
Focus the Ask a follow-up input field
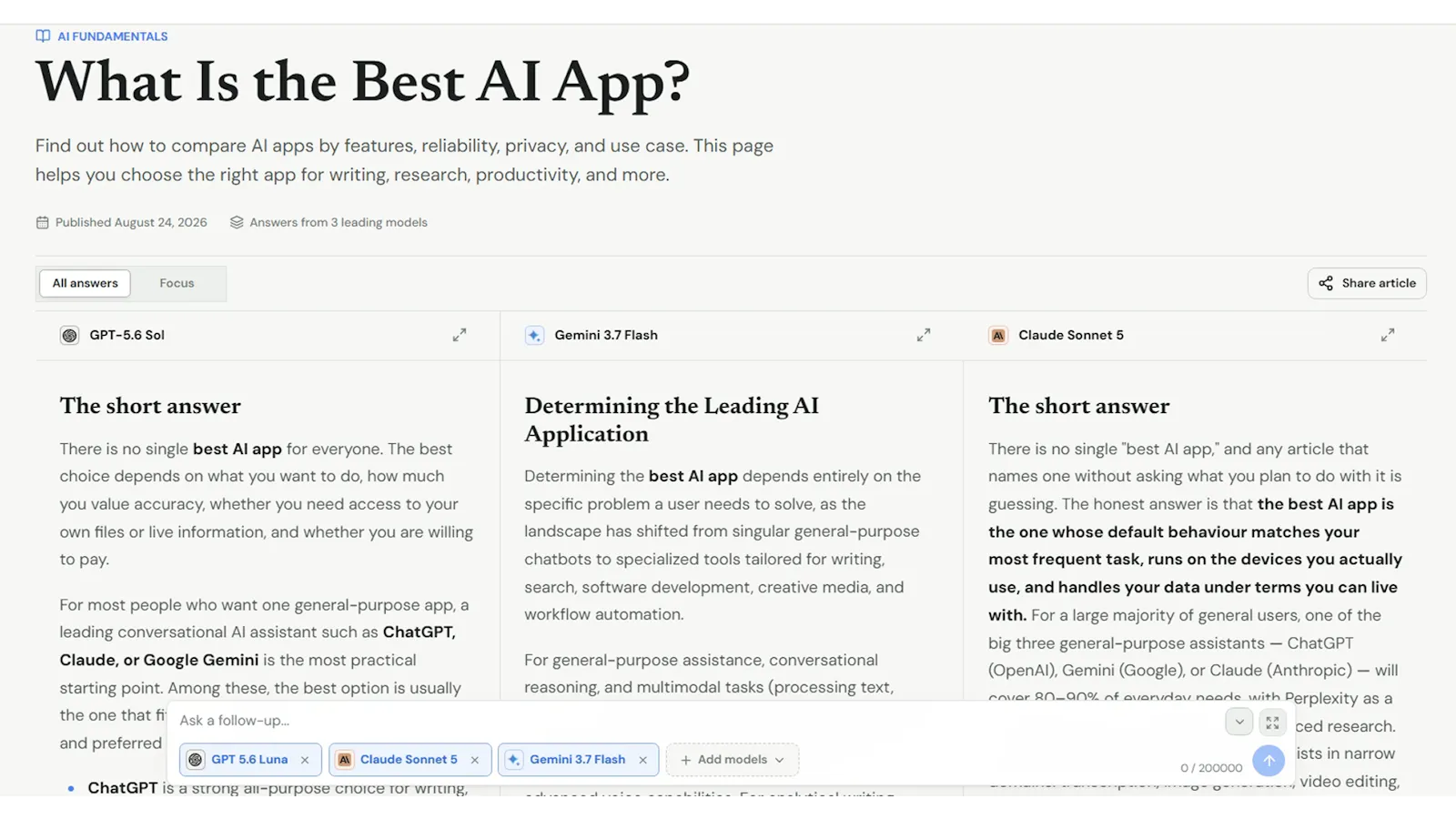pyautogui.click(x=696, y=721)
